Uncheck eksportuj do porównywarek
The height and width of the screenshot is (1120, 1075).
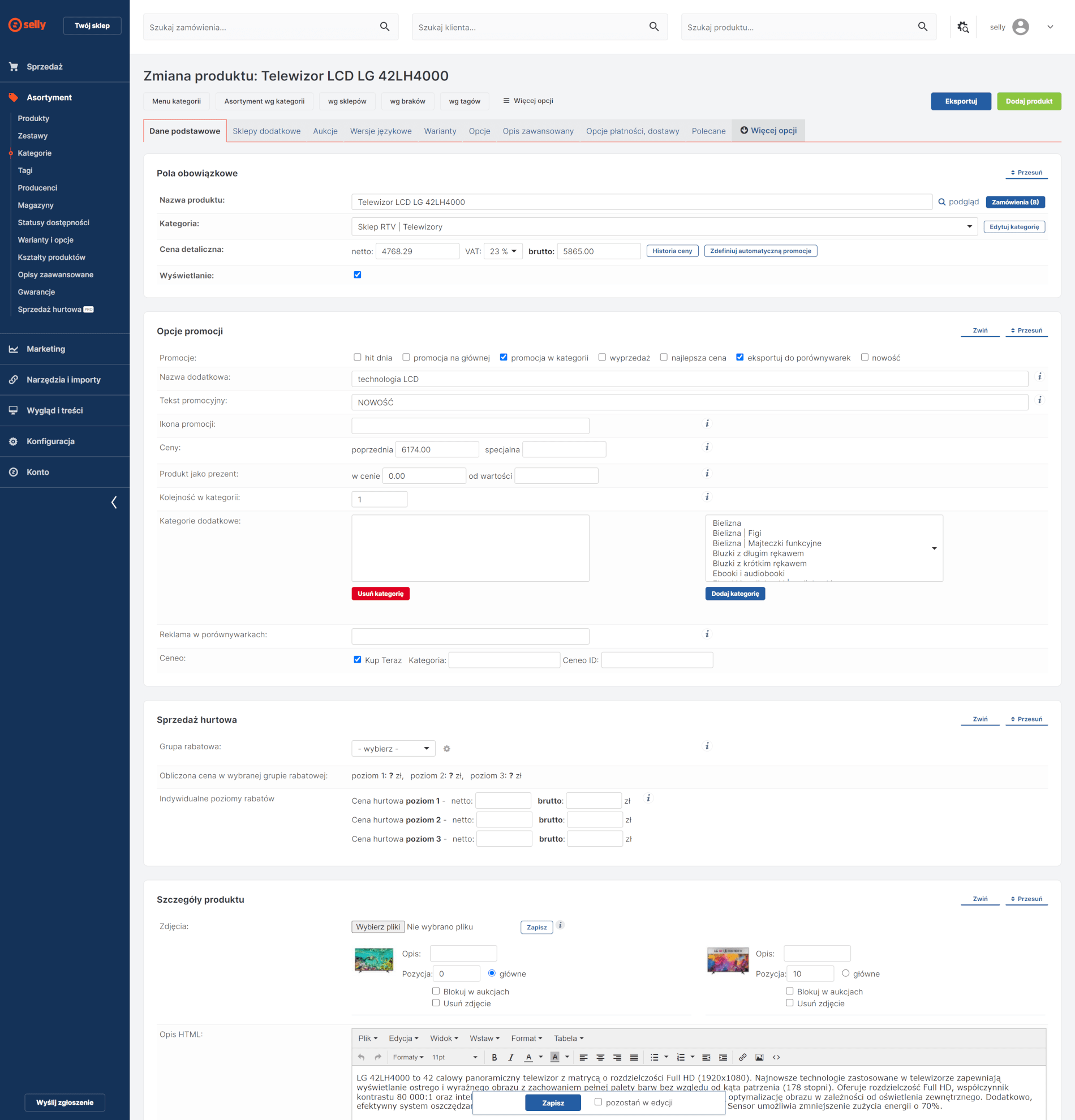[739, 357]
